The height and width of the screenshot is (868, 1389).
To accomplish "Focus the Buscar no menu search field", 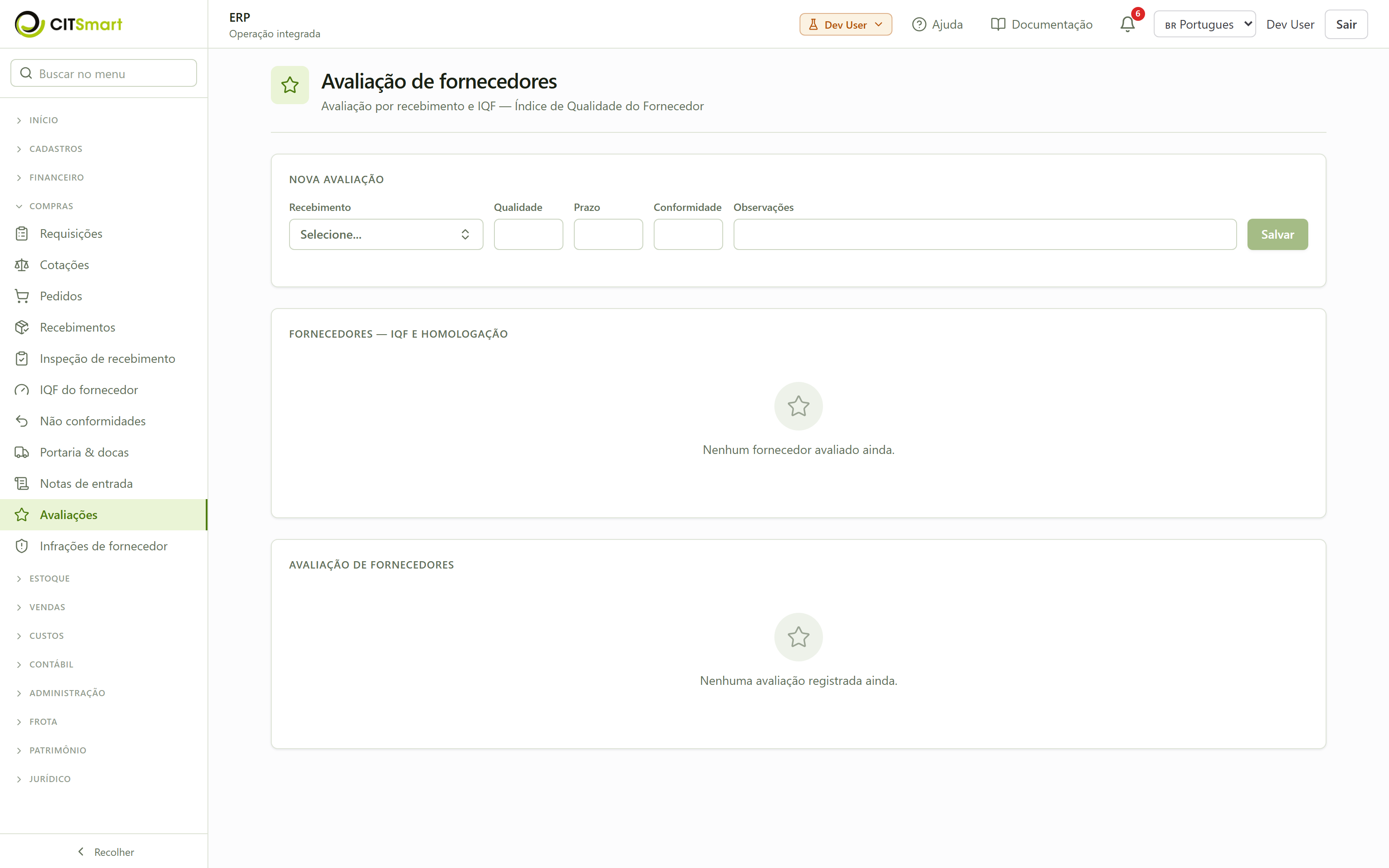I will click(x=104, y=73).
